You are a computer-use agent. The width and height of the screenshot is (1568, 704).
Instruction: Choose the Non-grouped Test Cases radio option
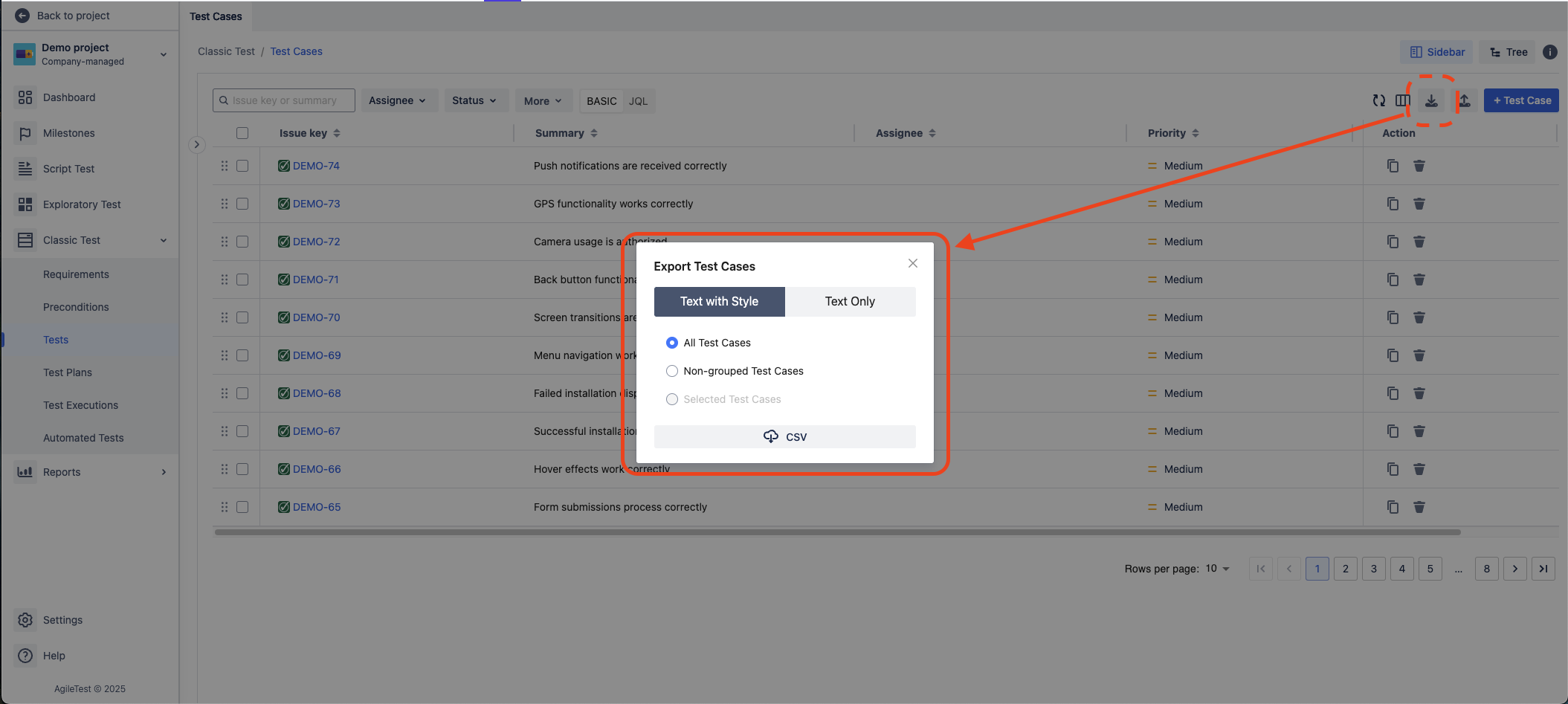point(672,371)
